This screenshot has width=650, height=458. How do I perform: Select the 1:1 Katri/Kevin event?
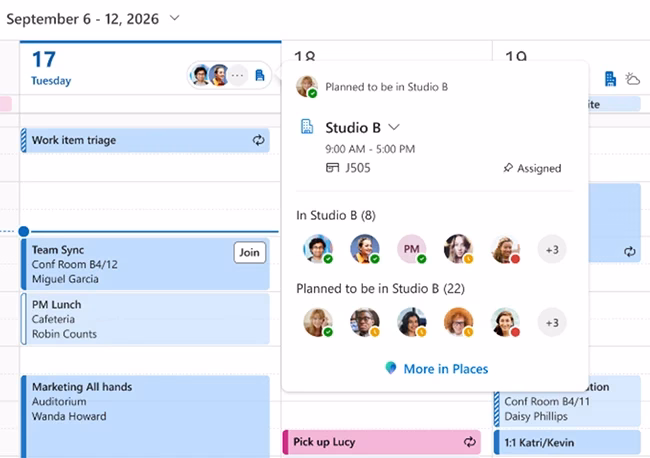567,442
